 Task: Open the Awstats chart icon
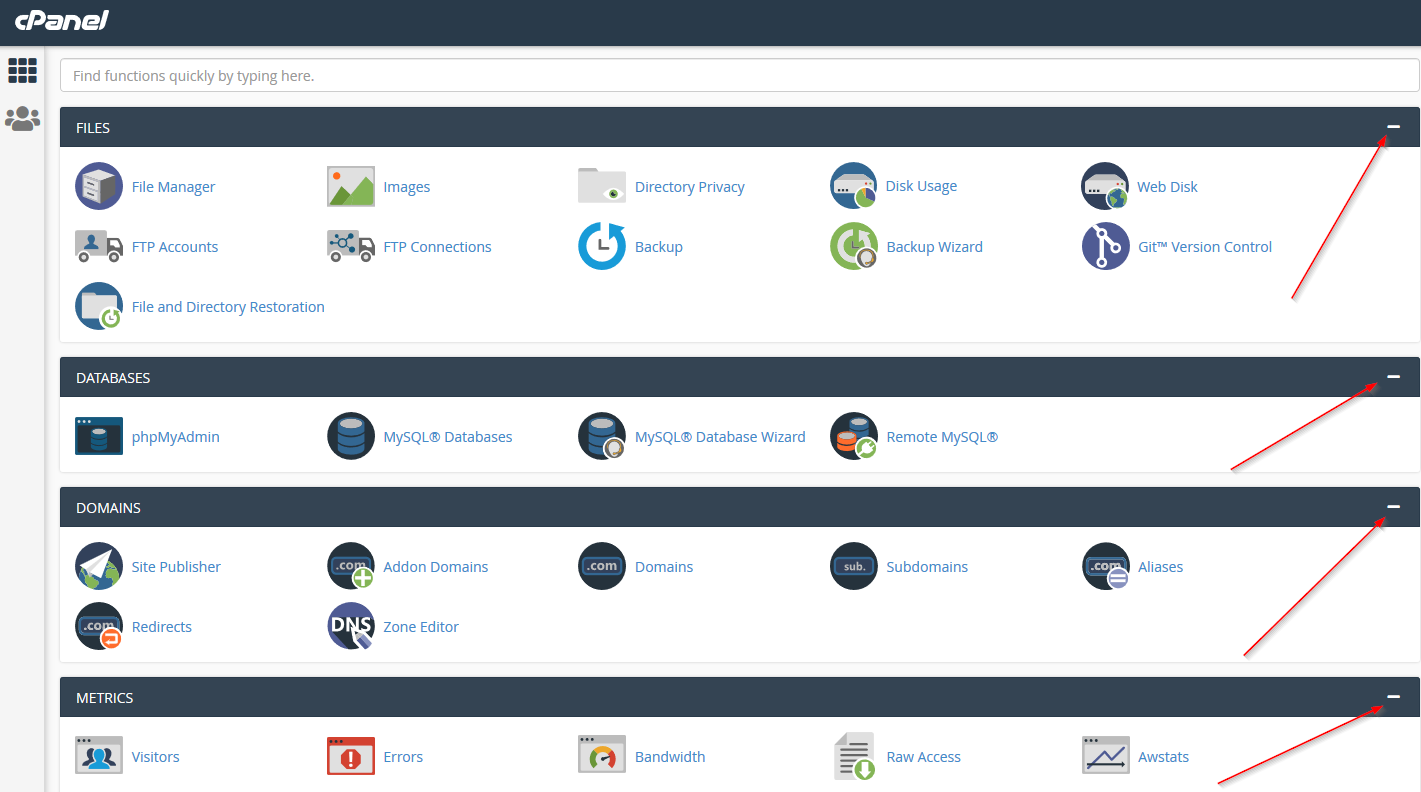[1105, 756]
